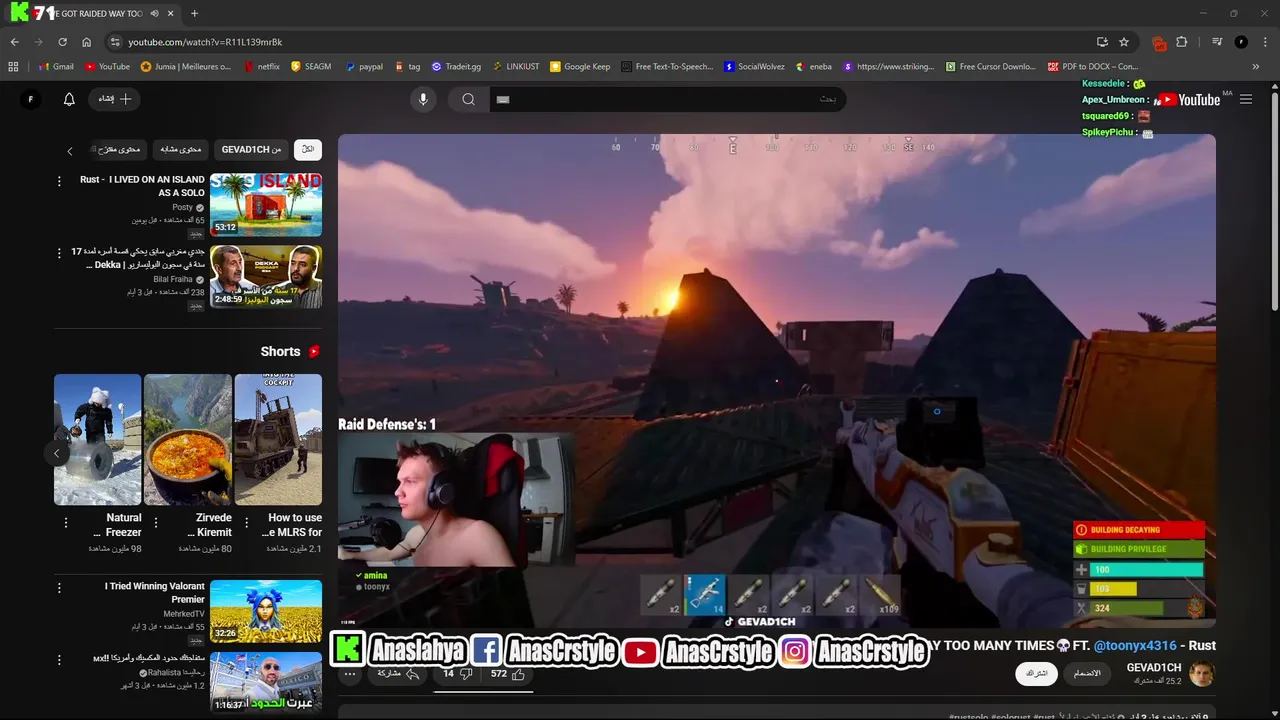The image size is (1280, 720).
Task: Click the Share 'مشاركة' button
Action: pyautogui.click(x=396, y=675)
